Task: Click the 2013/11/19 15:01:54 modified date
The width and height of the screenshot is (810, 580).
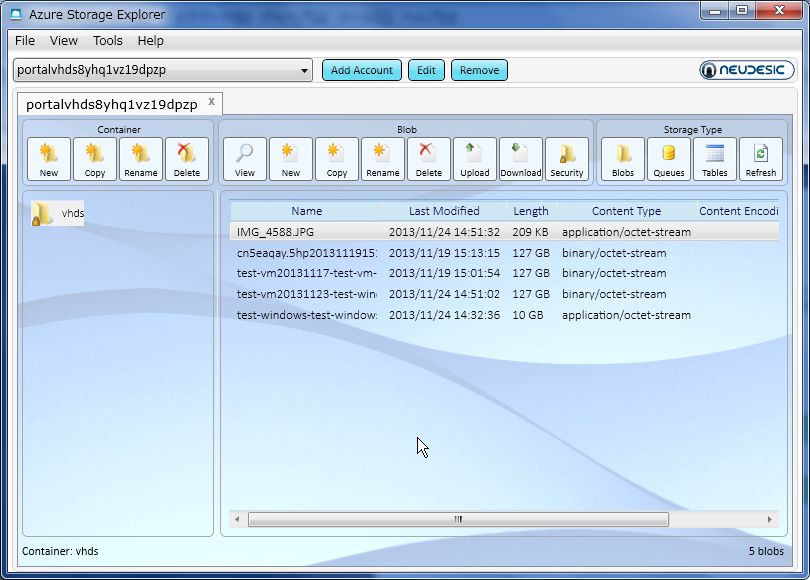Action: pyautogui.click(x=444, y=273)
